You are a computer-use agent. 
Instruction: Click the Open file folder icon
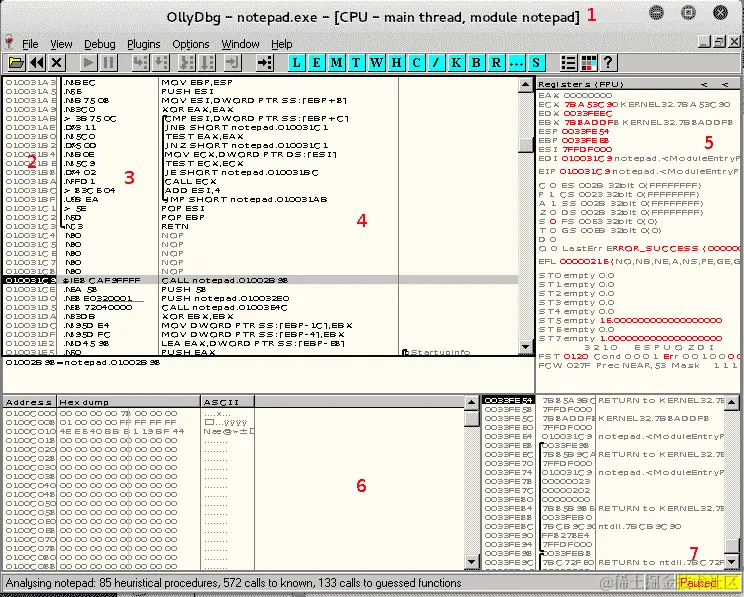point(16,63)
